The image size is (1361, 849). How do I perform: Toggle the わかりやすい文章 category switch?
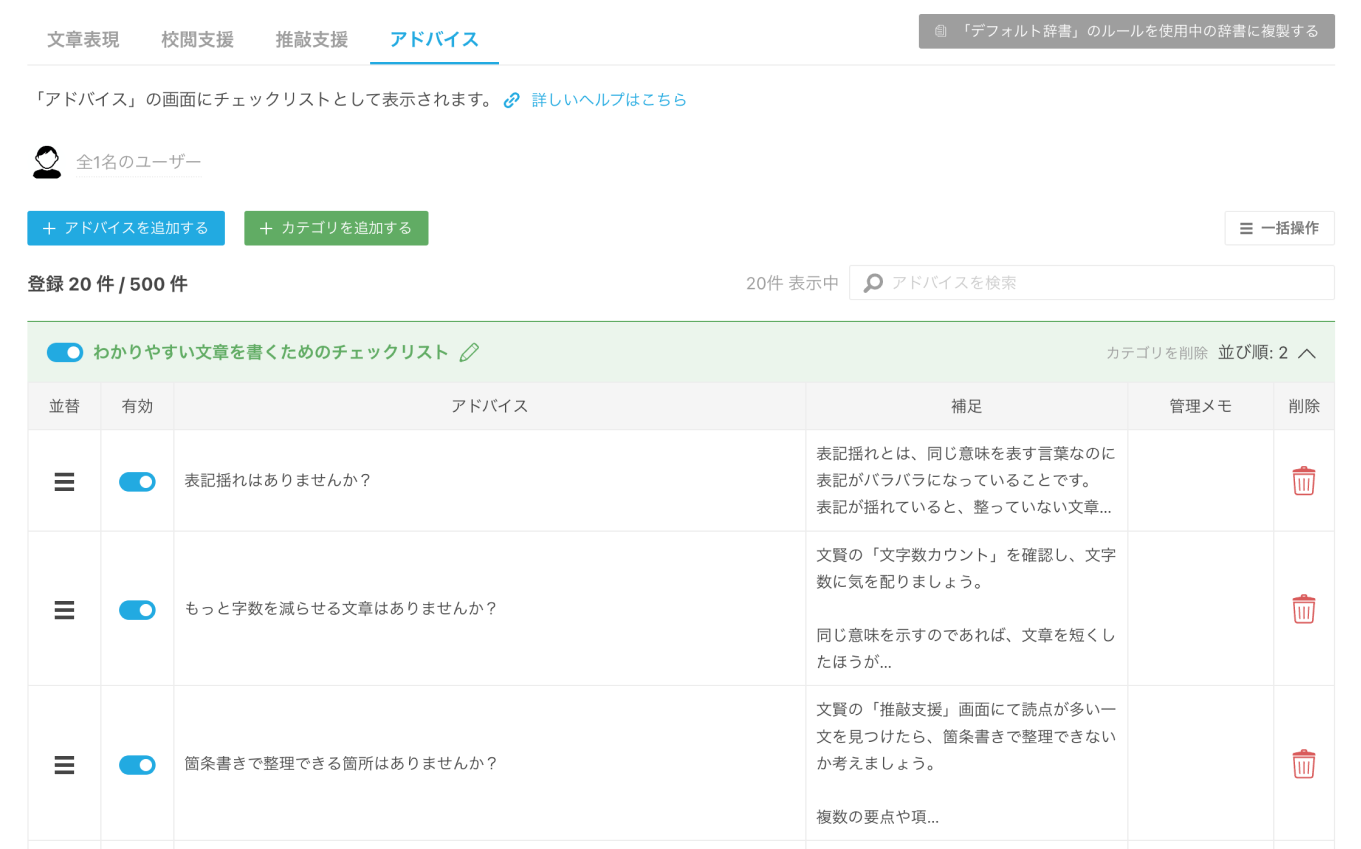65,352
